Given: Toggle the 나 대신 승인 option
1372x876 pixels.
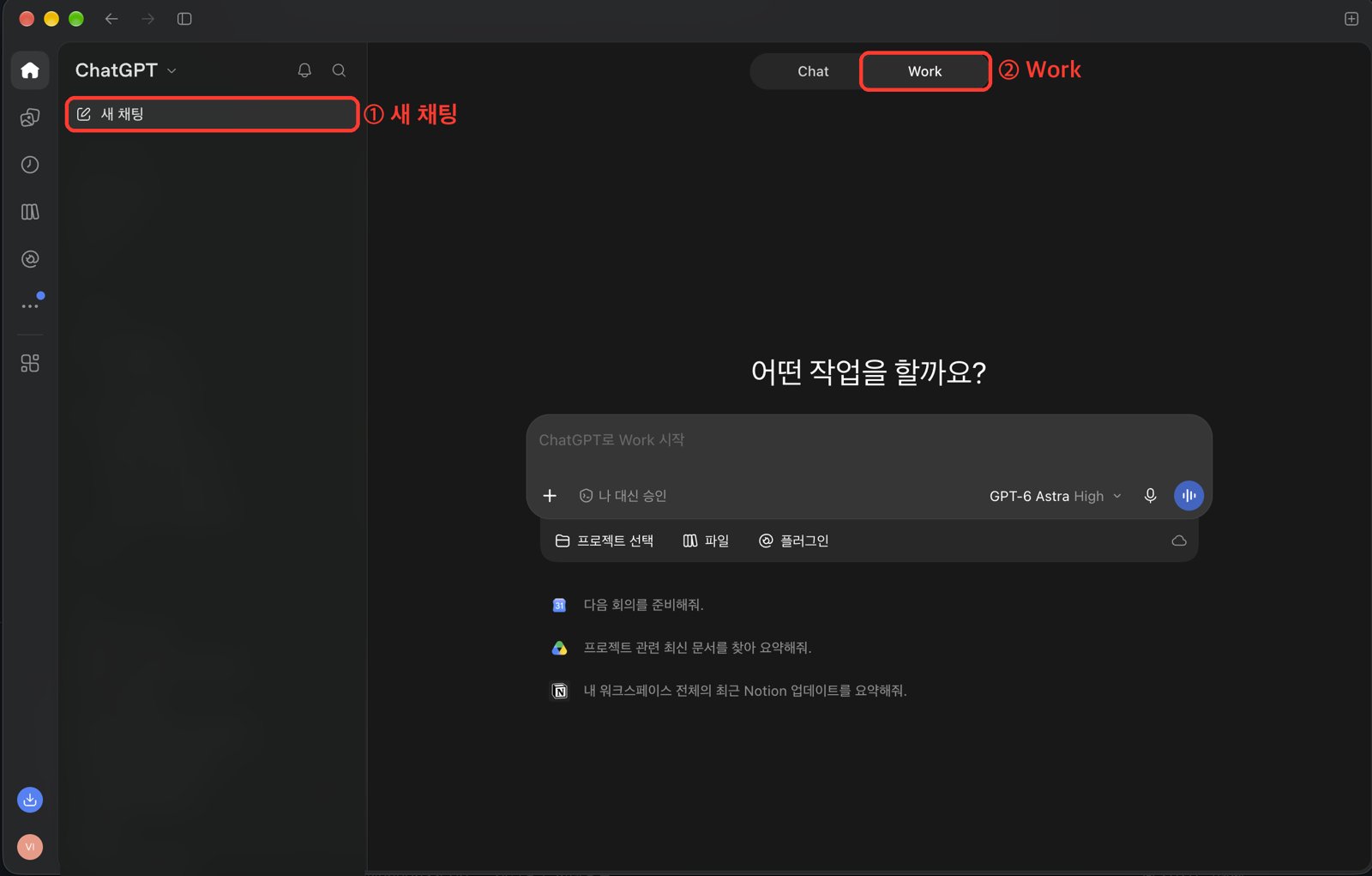Looking at the screenshot, I should pos(623,496).
